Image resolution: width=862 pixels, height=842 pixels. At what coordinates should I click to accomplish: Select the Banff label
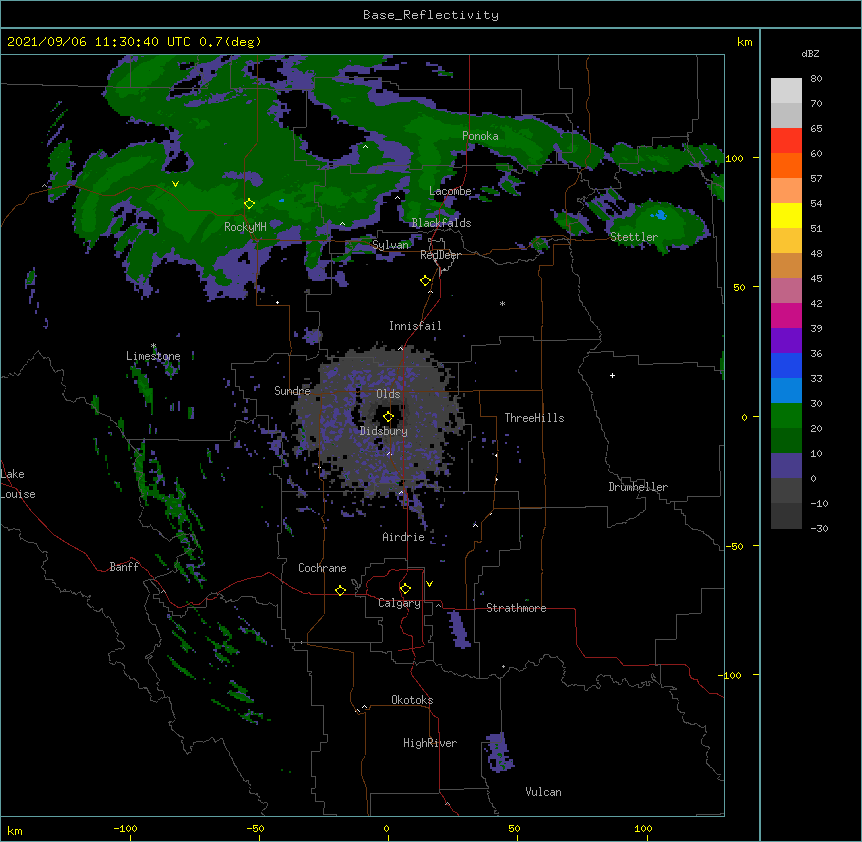click(124, 567)
